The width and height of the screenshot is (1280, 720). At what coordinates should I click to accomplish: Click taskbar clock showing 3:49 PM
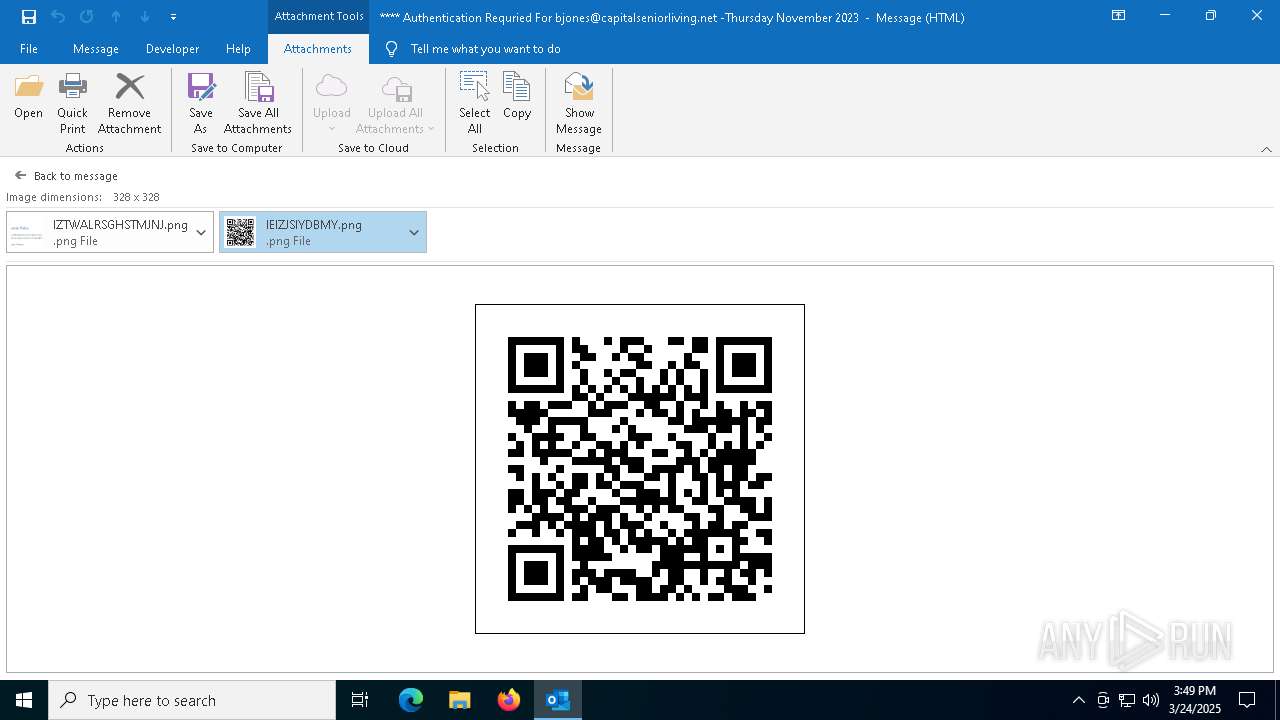(x=1195, y=700)
